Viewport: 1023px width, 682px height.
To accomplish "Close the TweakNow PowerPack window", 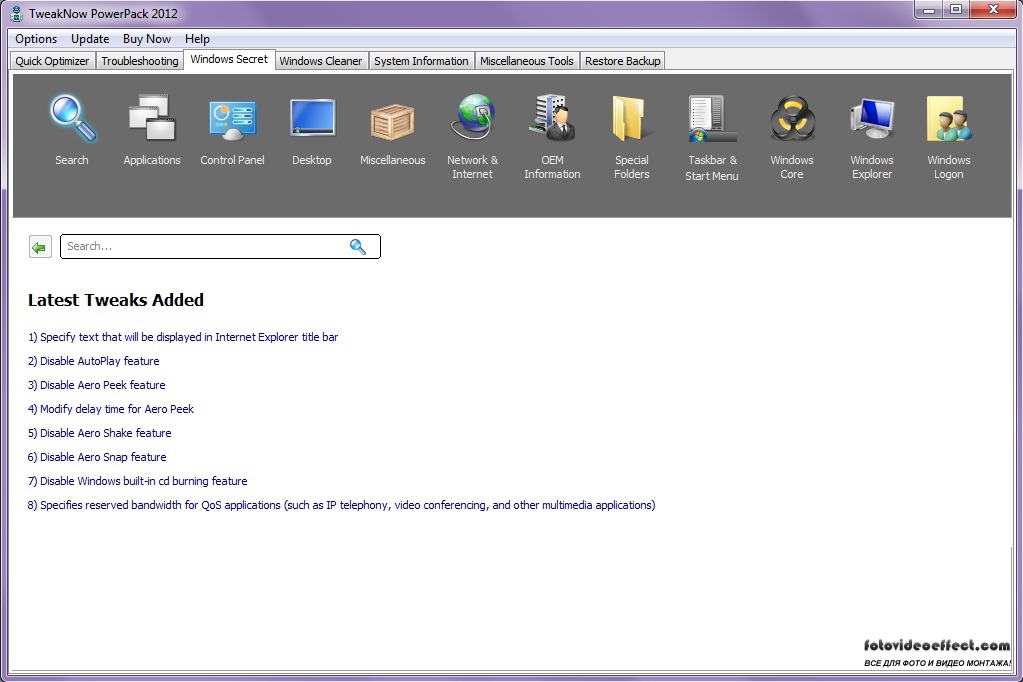I will pos(993,10).
